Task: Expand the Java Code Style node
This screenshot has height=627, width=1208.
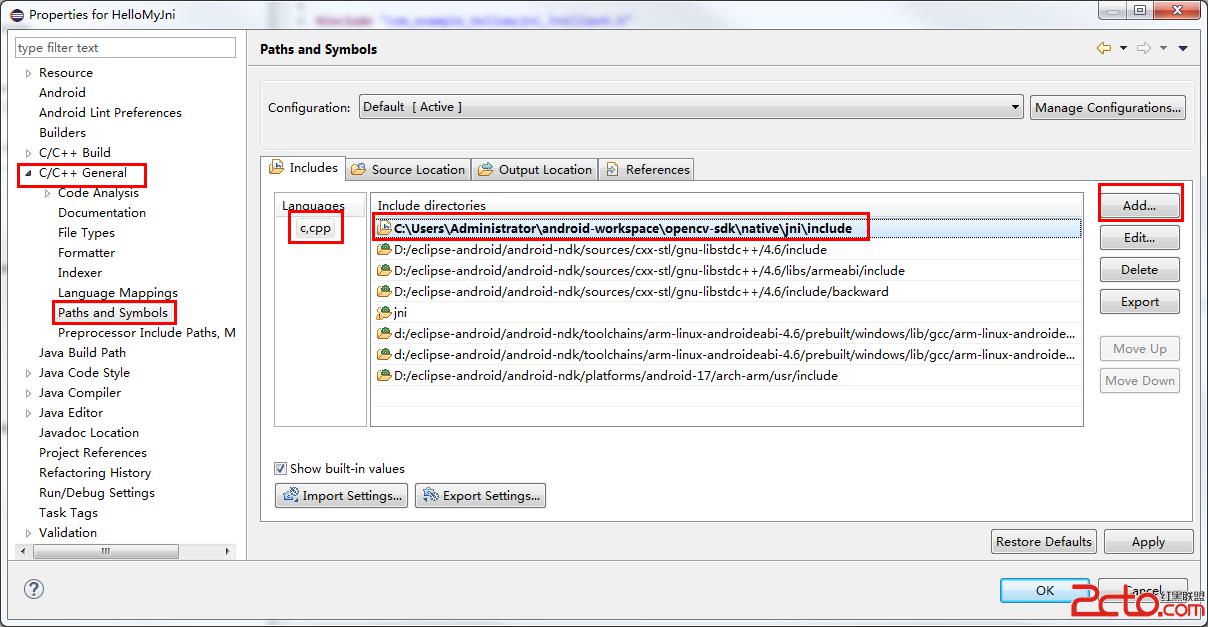Action: (29, 373)
